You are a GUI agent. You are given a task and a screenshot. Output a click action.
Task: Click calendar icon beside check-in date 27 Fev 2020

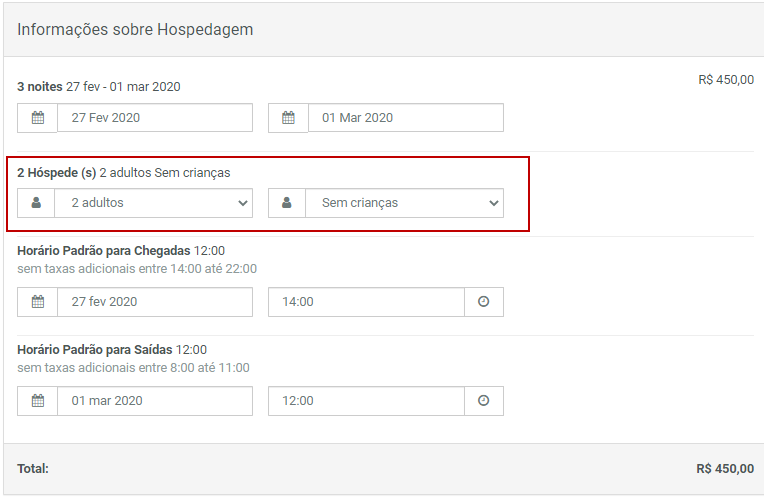(x=38, y=118)
